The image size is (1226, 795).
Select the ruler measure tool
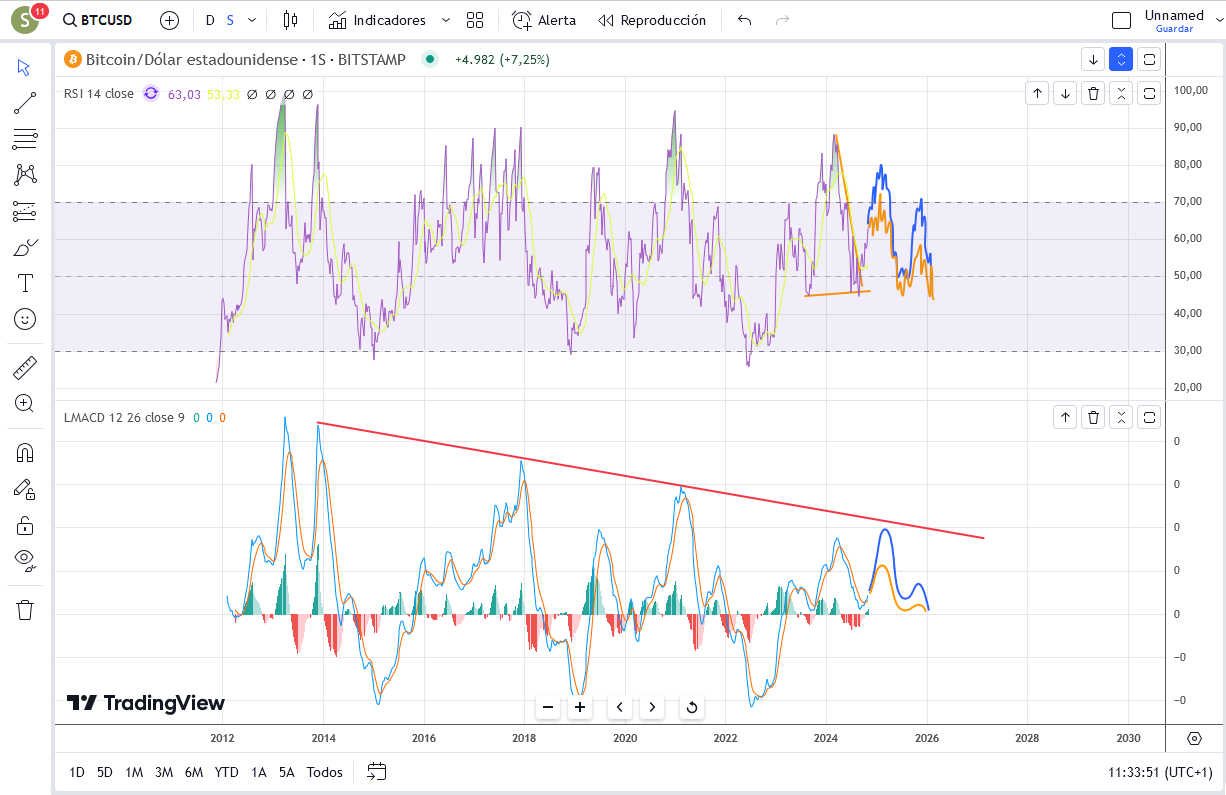25,367
